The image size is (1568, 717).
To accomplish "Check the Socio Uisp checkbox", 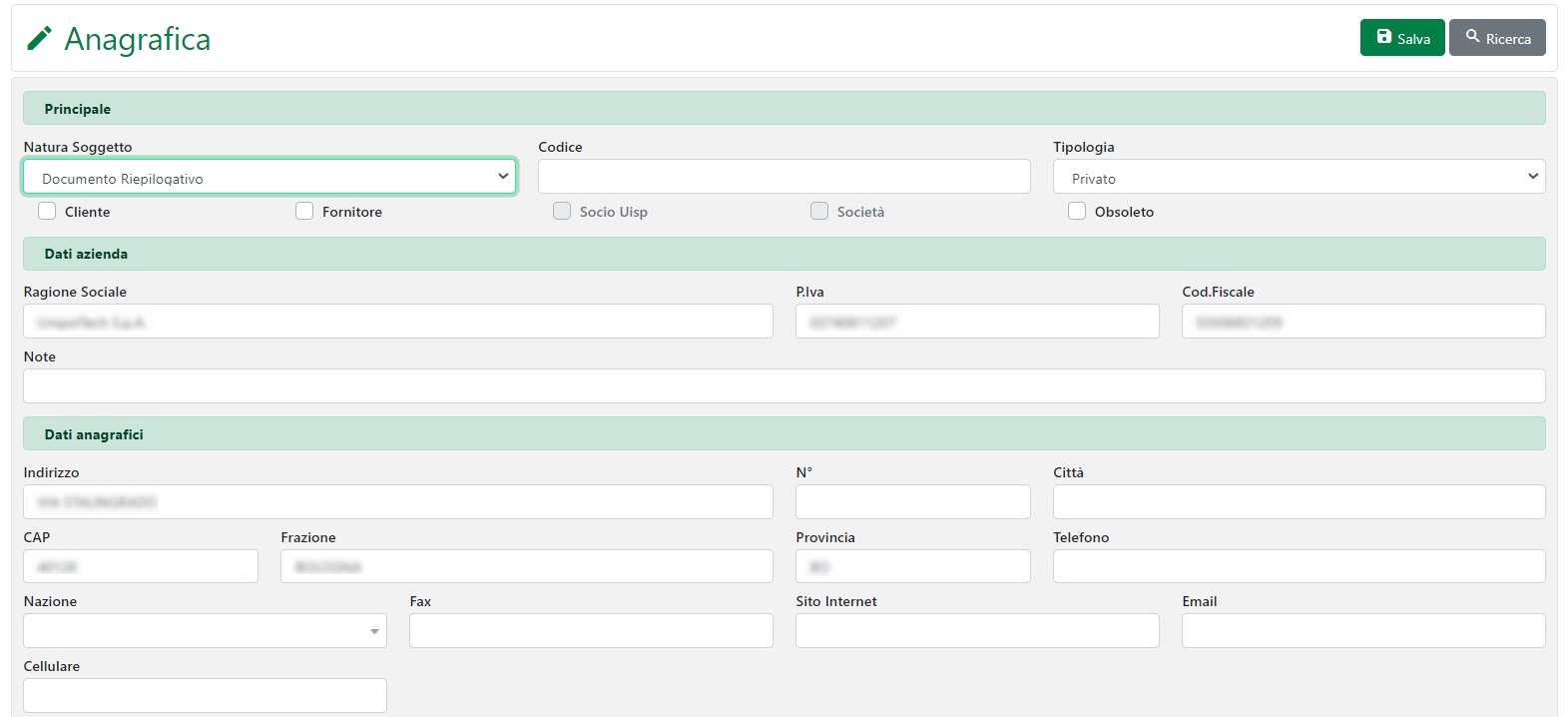I will click(x=562, y=211).
